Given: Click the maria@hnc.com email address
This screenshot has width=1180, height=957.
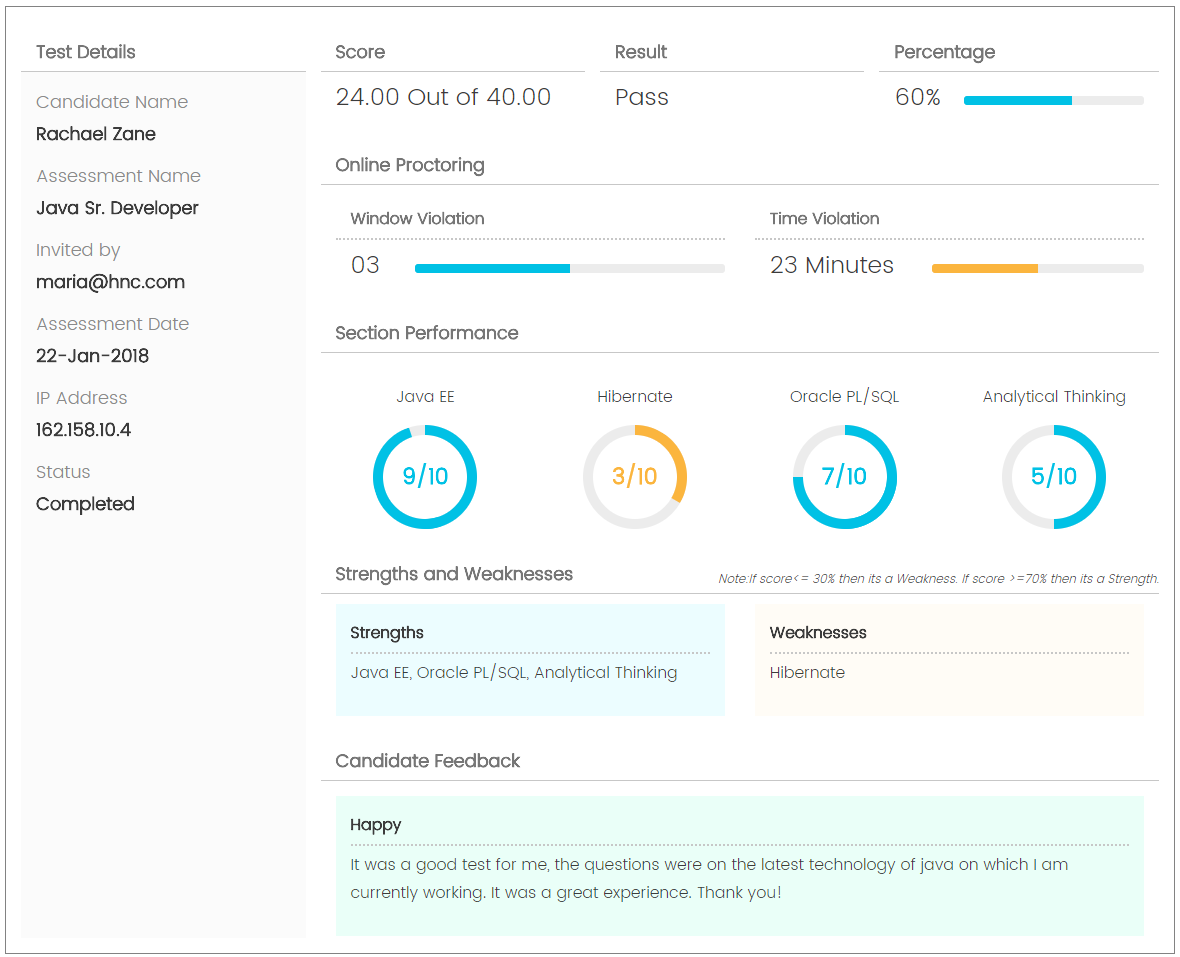Looking at the screenshot, I should [110, 282].
